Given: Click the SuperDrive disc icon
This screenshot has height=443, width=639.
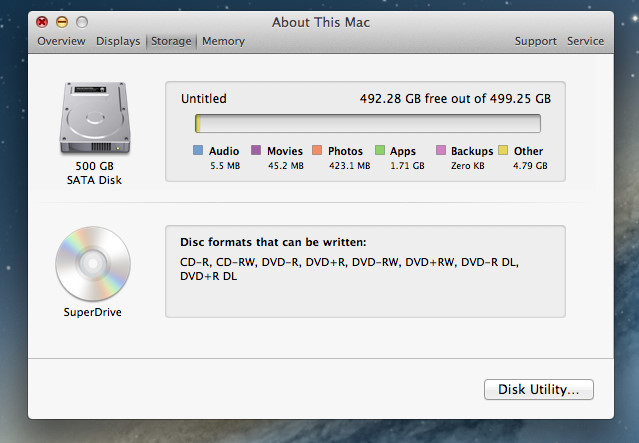Looking at the screenshot, I should coord(93,264).
